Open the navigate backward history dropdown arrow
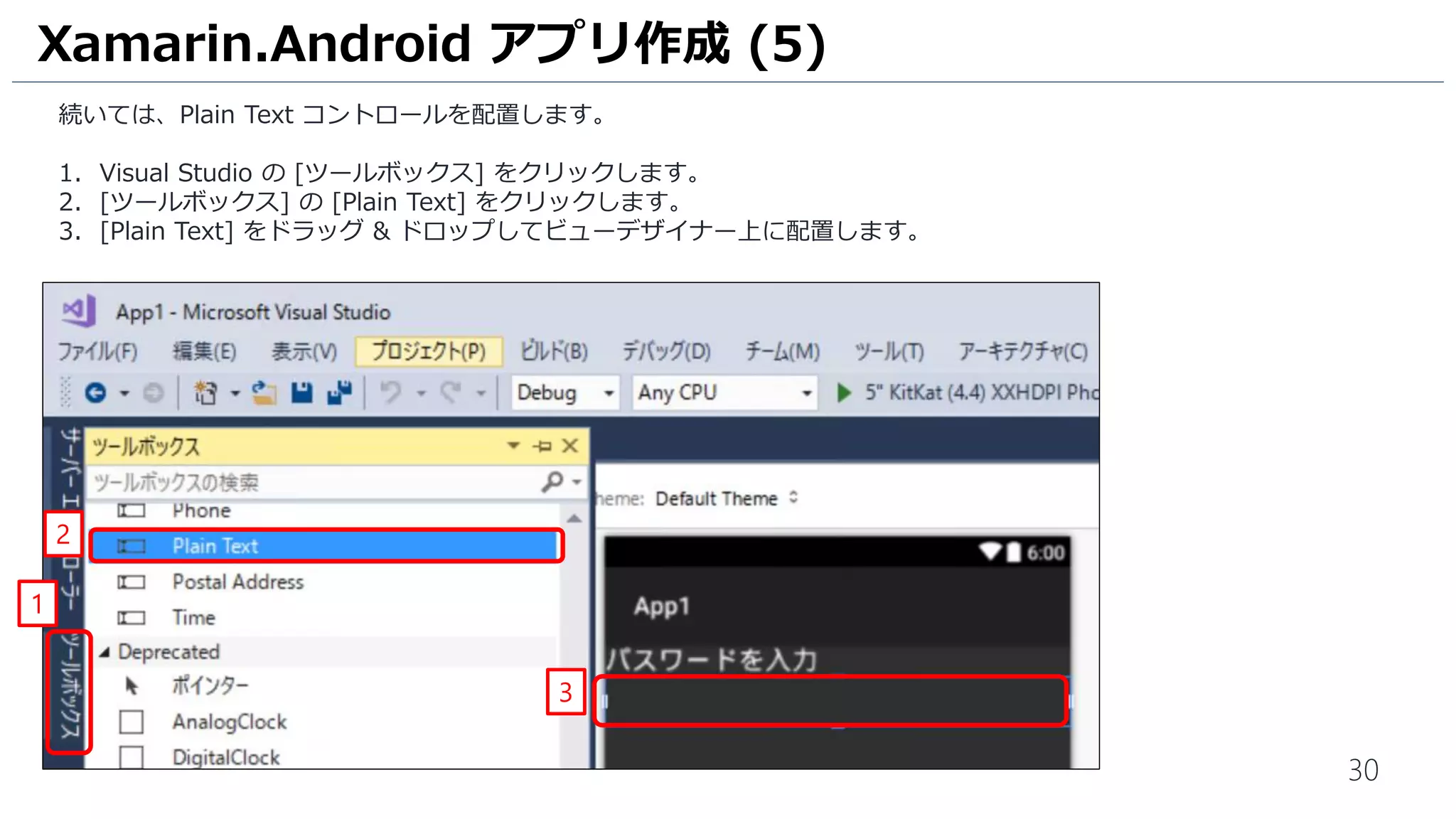Screen dimensions: 1456x819 point(124,393)
